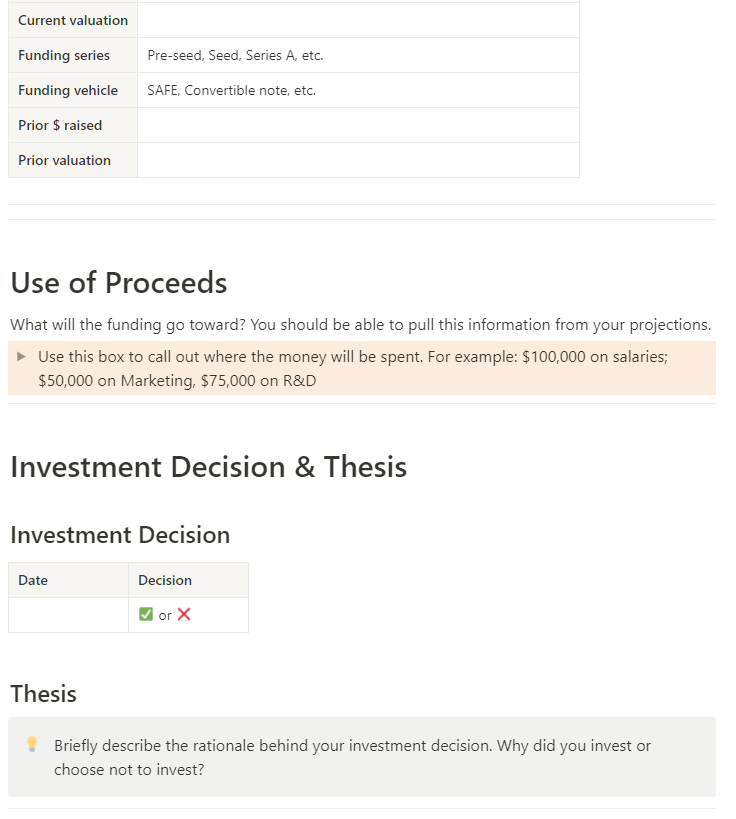Viewport: 736px width, 819px height.
Task: Click the red X emoji in Decision cell
Action: coord(184,614)
